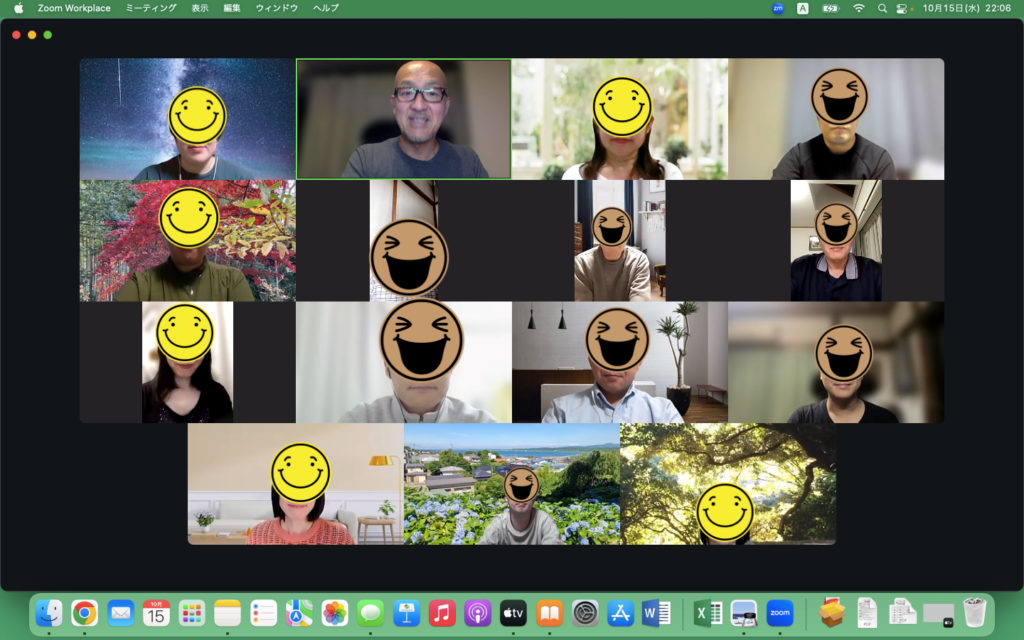Click the date and time clock
The width and height of the screenshot is (1024, 640).
tap(968, 8)
